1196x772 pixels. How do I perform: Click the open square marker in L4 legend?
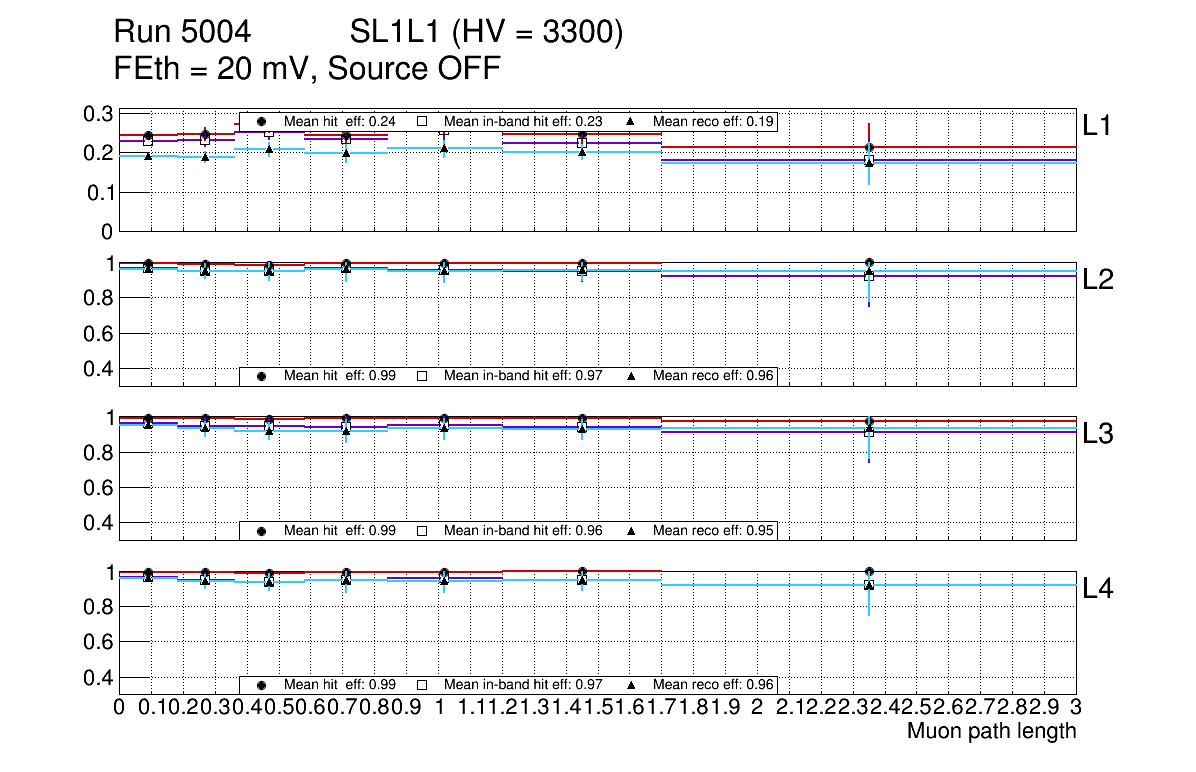(x=422, y=685)
